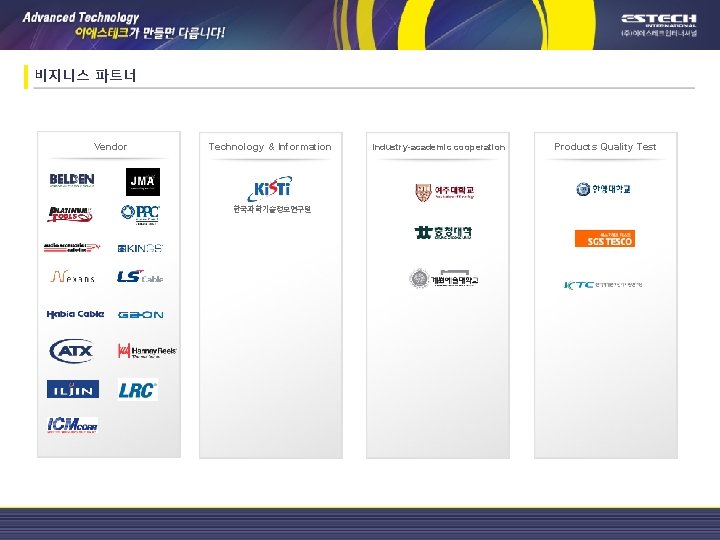This screenshot has height=540, width=720.
Task: Open the Habia Cable logo
Action: coord(75,315)
